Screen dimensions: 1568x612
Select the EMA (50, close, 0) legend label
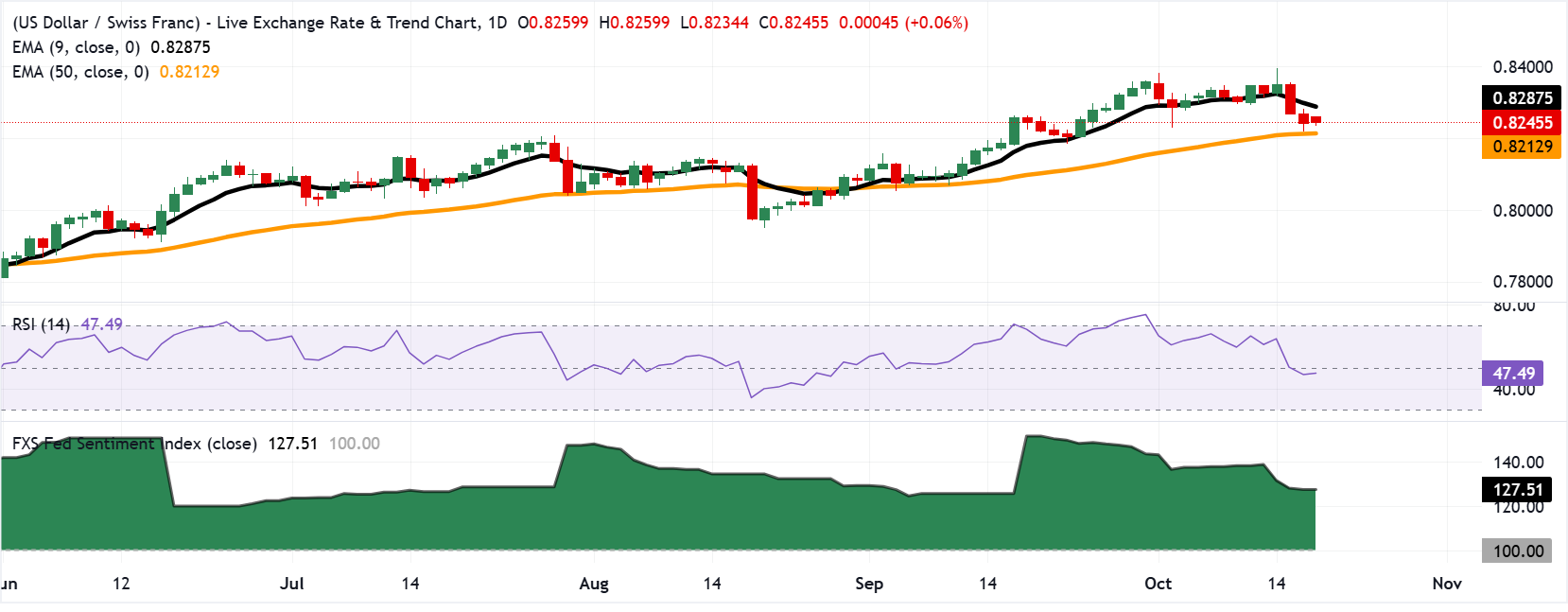[x=81, y=72]
